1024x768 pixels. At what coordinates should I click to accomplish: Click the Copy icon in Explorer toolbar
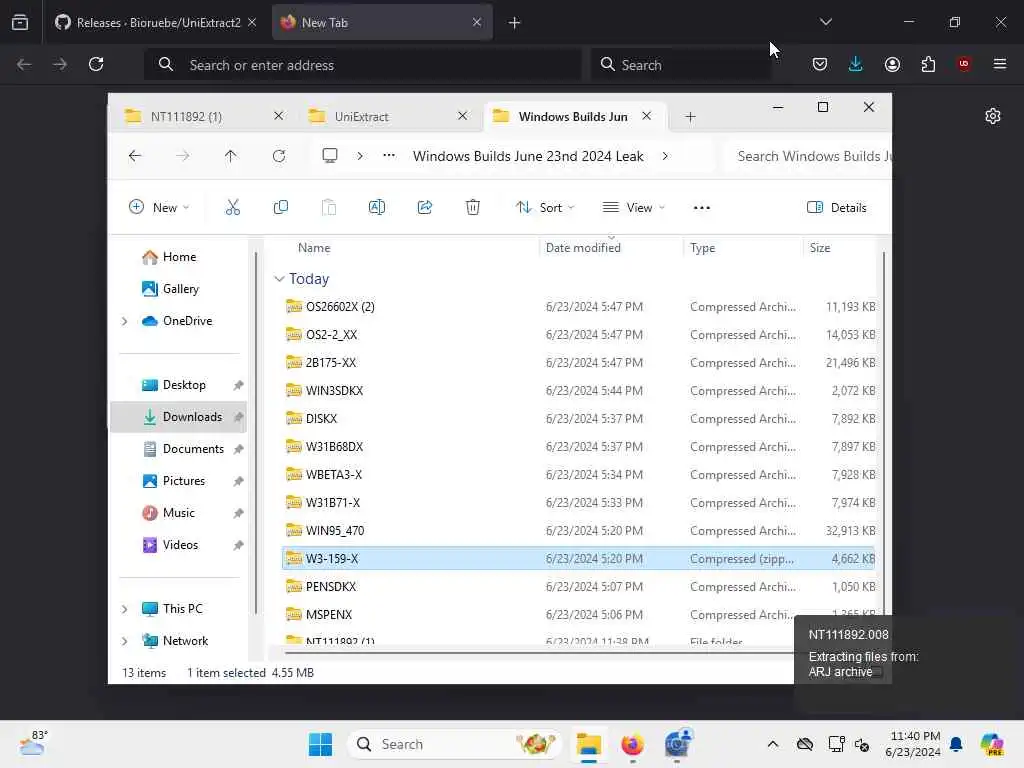(x=281, y=208)
